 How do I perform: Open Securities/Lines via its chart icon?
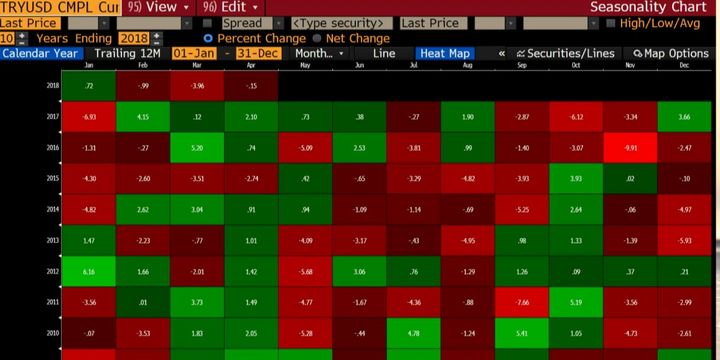(520, 54)
